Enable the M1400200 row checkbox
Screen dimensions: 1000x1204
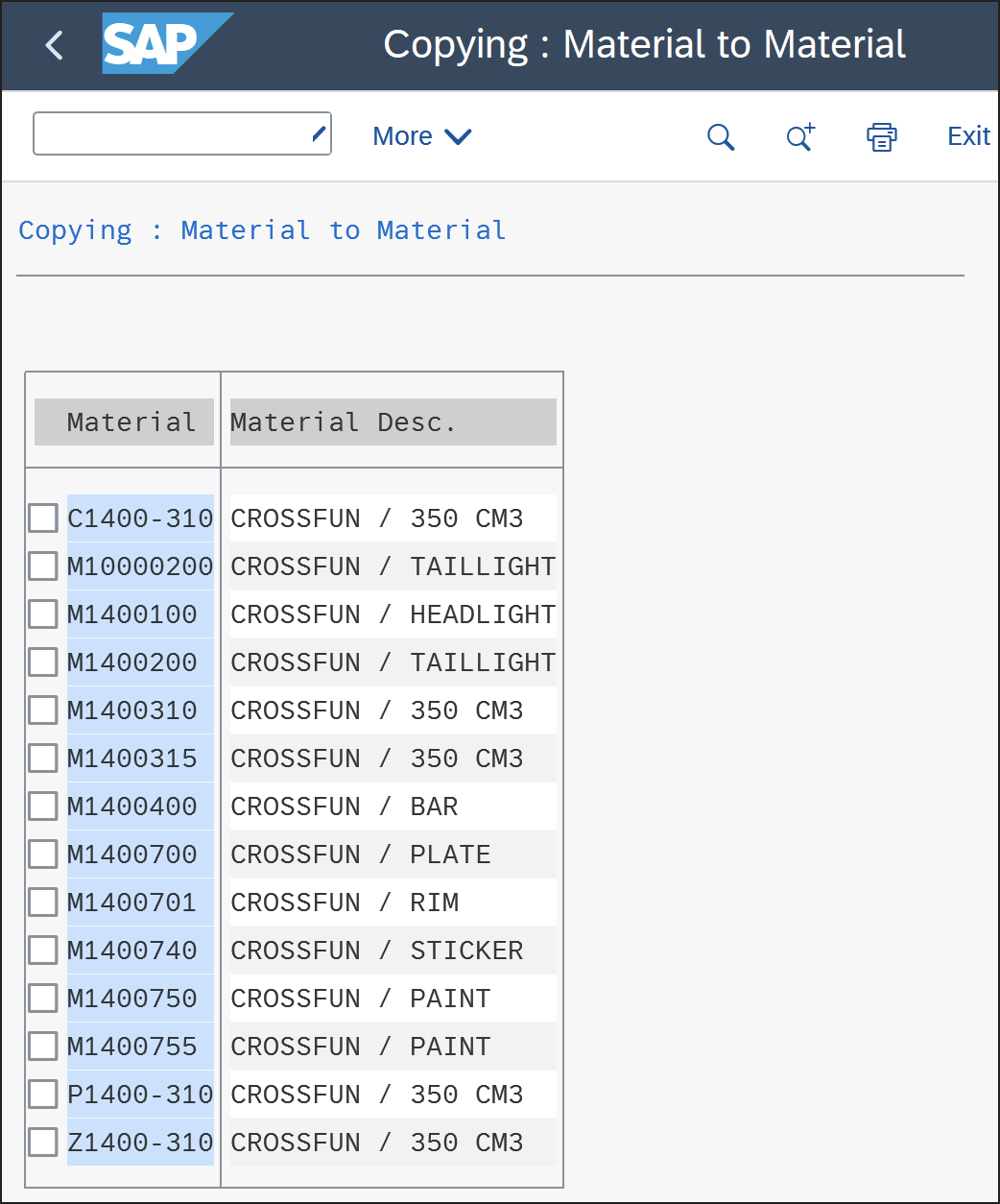(x=43, y=662)
